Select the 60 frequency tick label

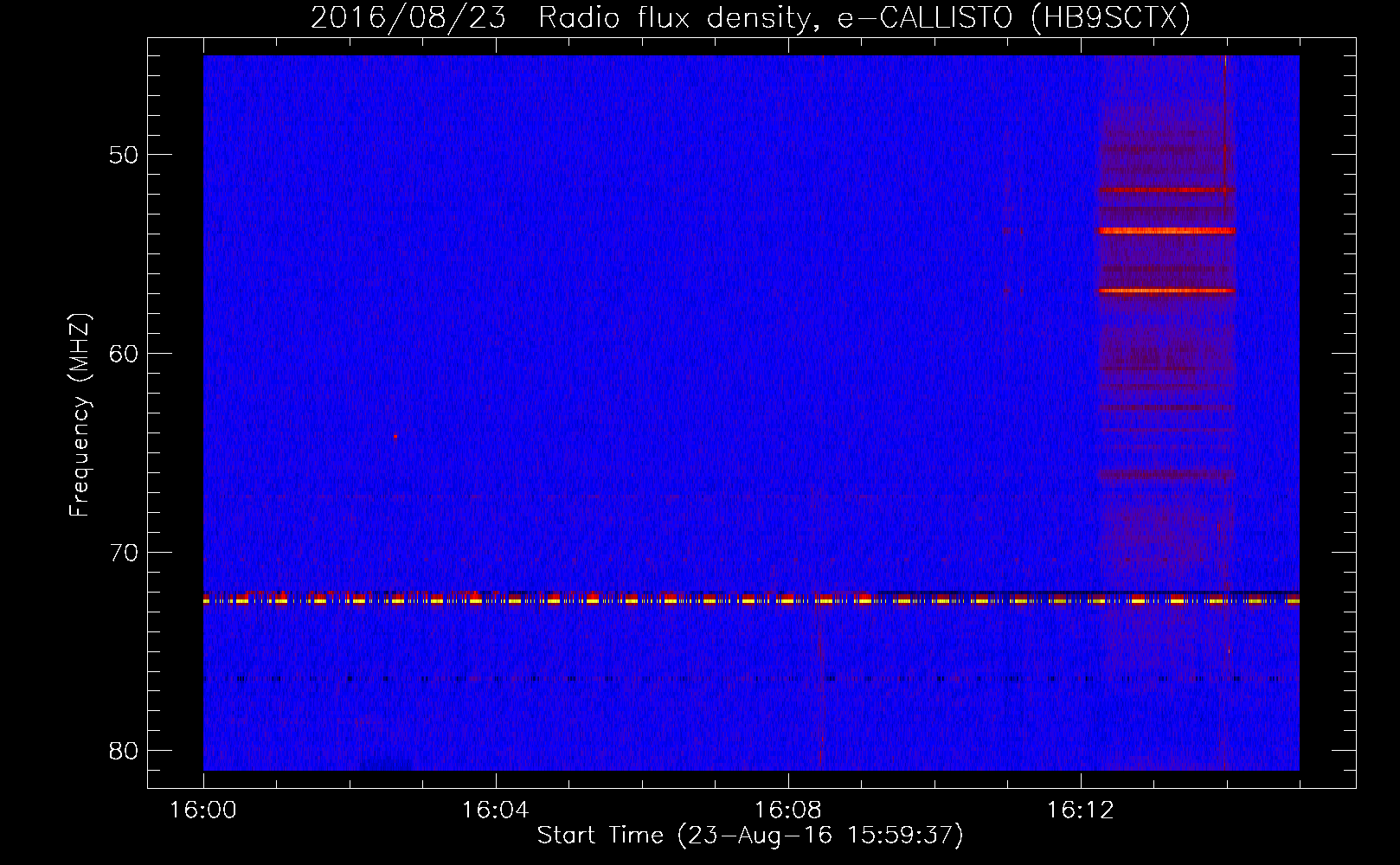[x=124, y=354]
